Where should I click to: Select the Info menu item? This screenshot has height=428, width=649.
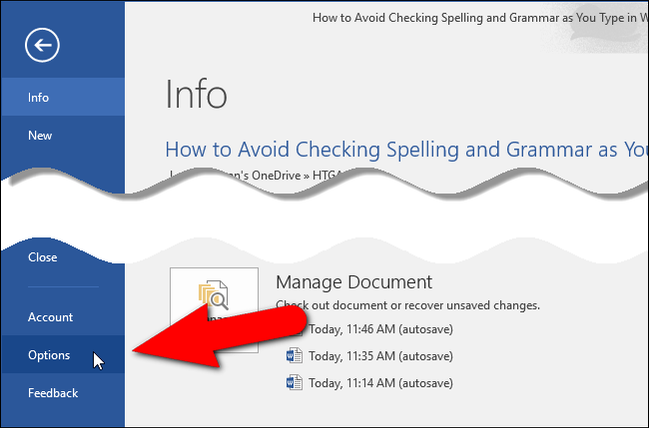62,97
